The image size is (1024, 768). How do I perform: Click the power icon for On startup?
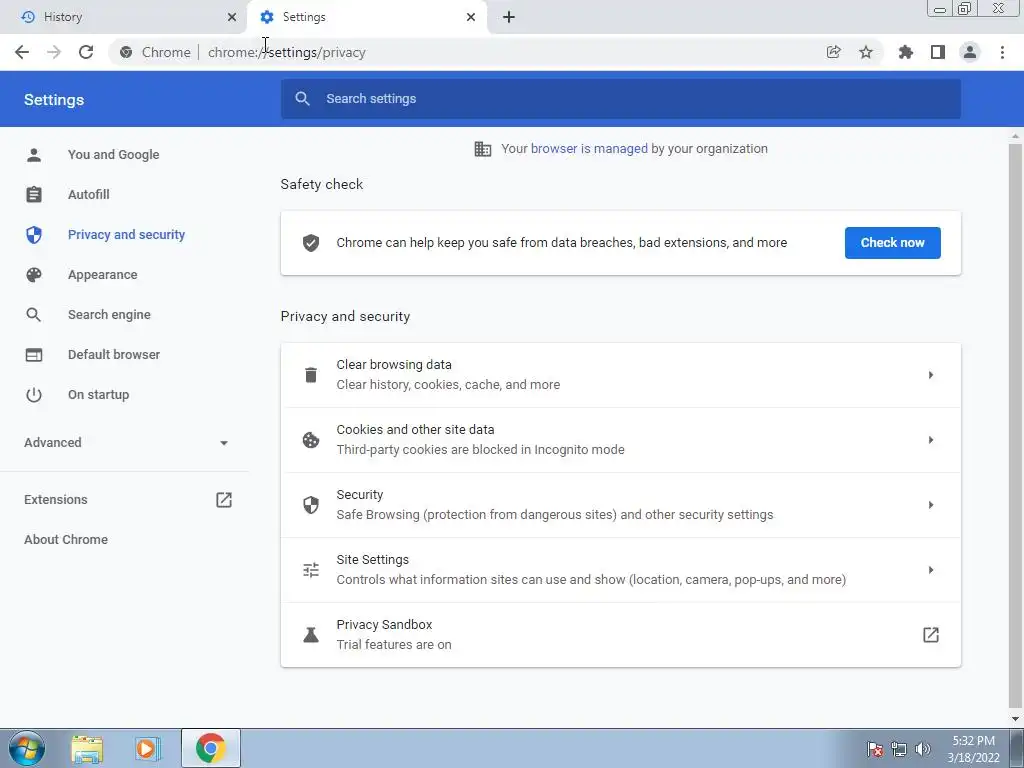point(34,394)
